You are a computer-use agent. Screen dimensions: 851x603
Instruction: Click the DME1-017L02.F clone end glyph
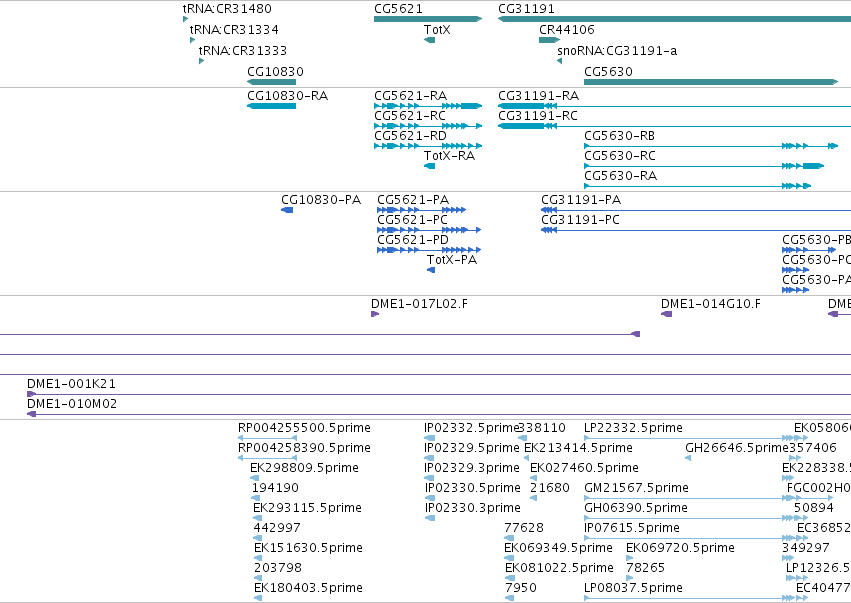(x=375, y=314)
